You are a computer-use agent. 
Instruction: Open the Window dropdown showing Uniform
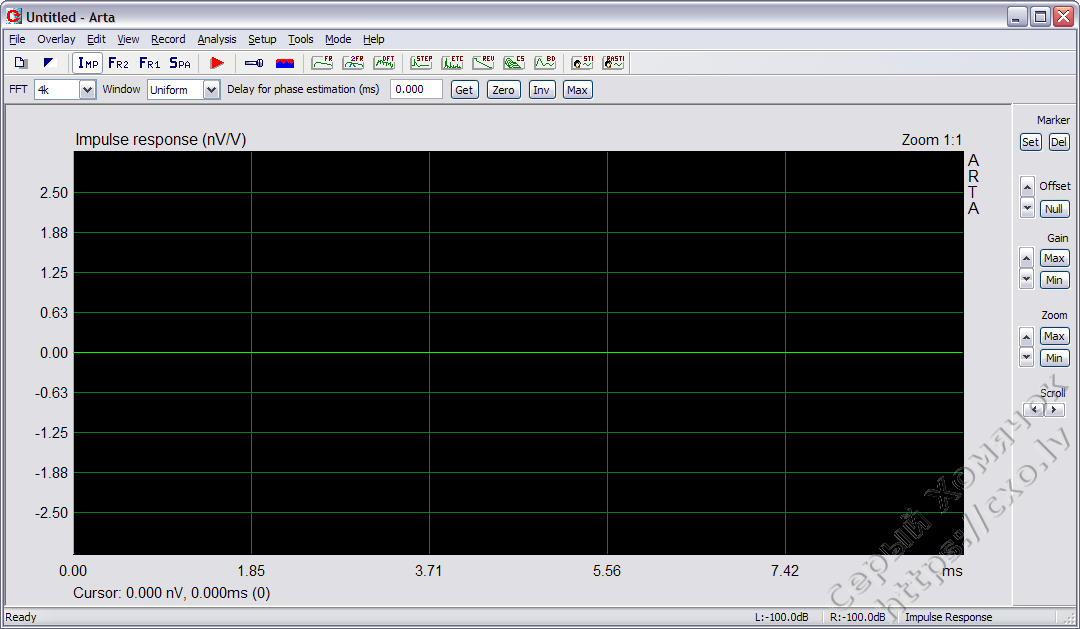212,89
